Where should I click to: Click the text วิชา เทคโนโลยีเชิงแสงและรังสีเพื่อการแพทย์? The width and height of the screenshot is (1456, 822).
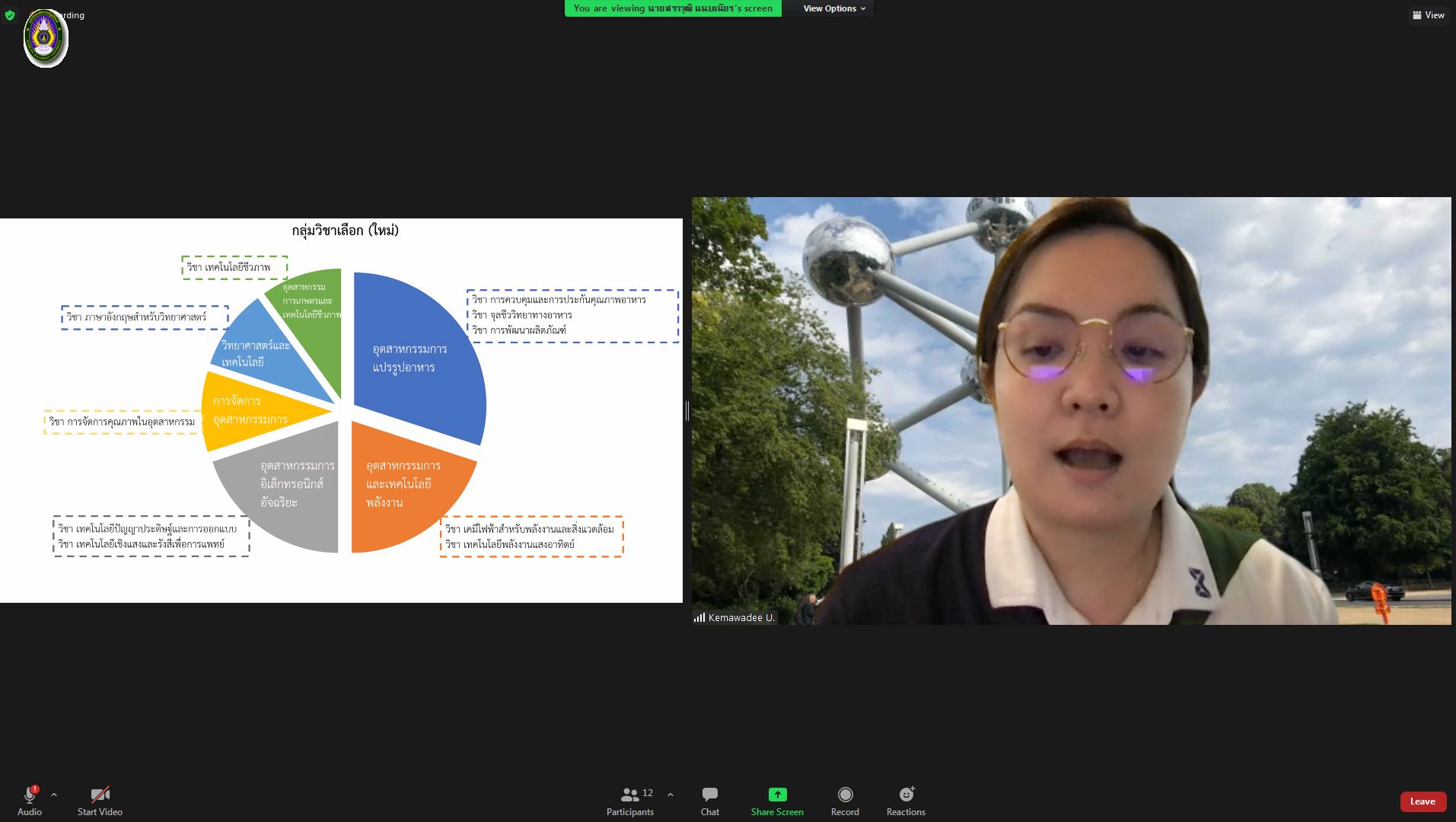pyautogui.click(x=142, y=544)
